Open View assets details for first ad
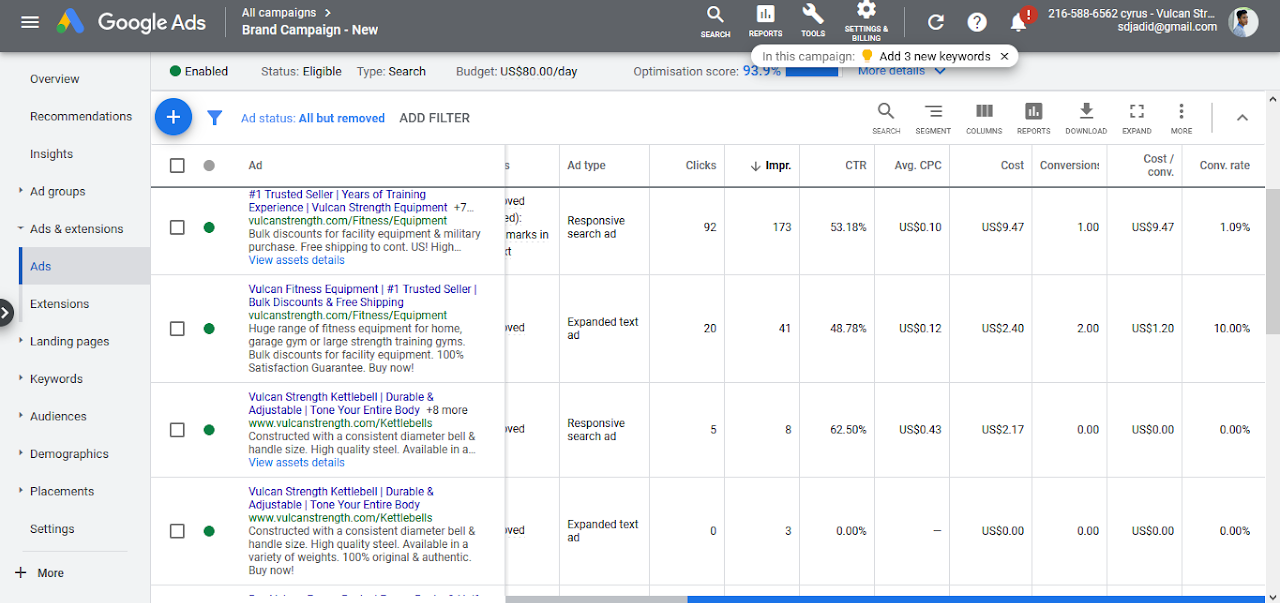The image size is (1280, 603). pos(296,260)
